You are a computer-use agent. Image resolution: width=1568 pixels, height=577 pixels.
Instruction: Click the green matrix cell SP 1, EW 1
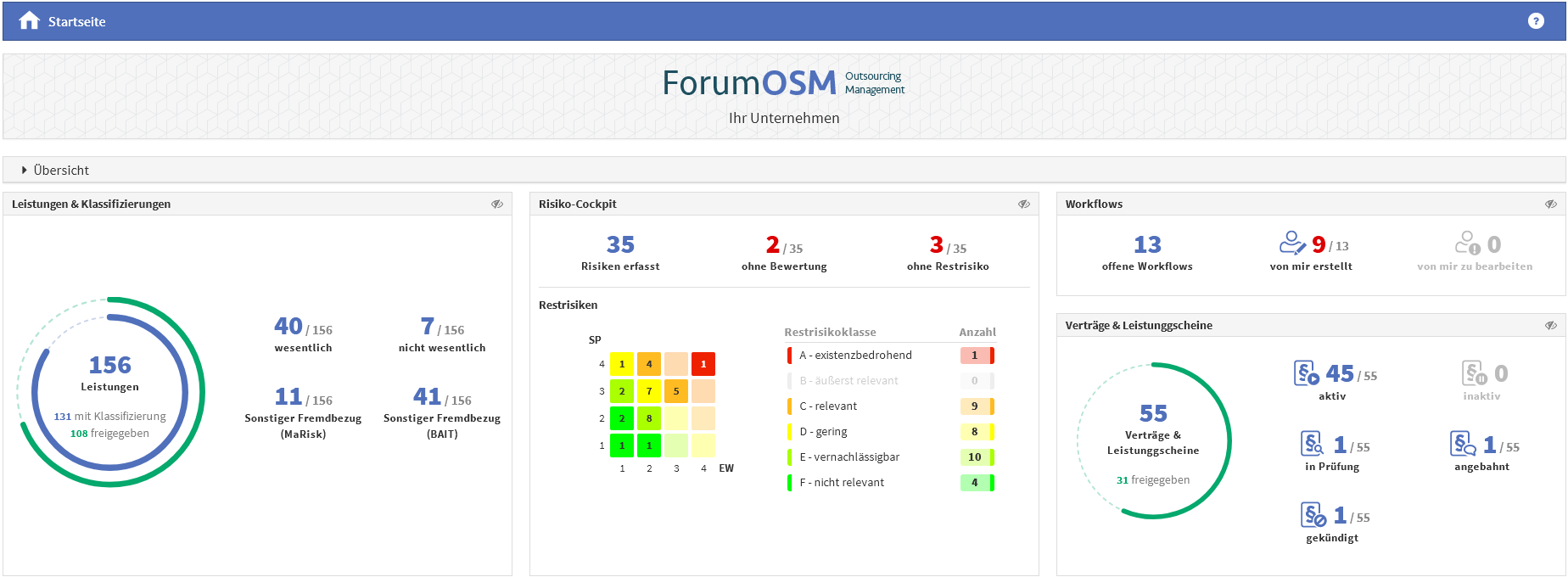[x=622, y=445]
